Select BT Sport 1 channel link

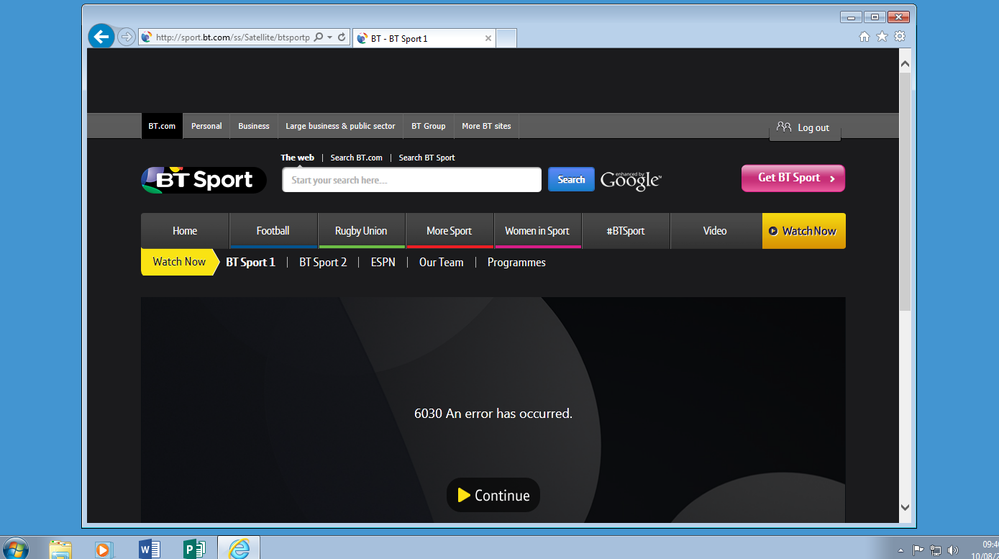[250, 263]
